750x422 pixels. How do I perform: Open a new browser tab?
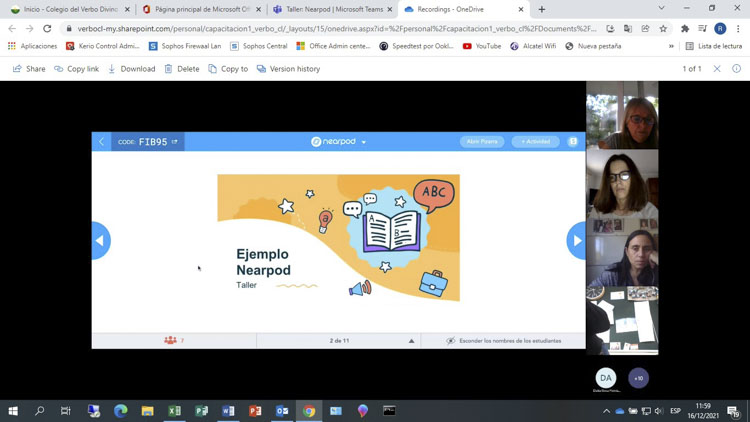coord(541,9)
